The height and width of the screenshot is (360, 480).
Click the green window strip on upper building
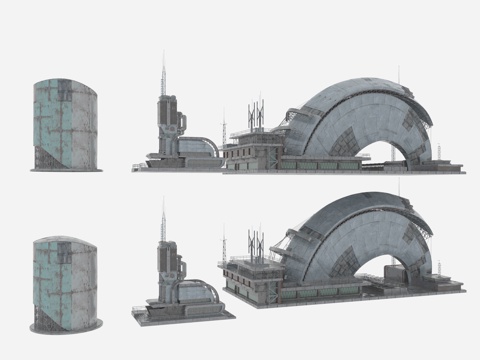pyautogui.click(x=319, y=166)
